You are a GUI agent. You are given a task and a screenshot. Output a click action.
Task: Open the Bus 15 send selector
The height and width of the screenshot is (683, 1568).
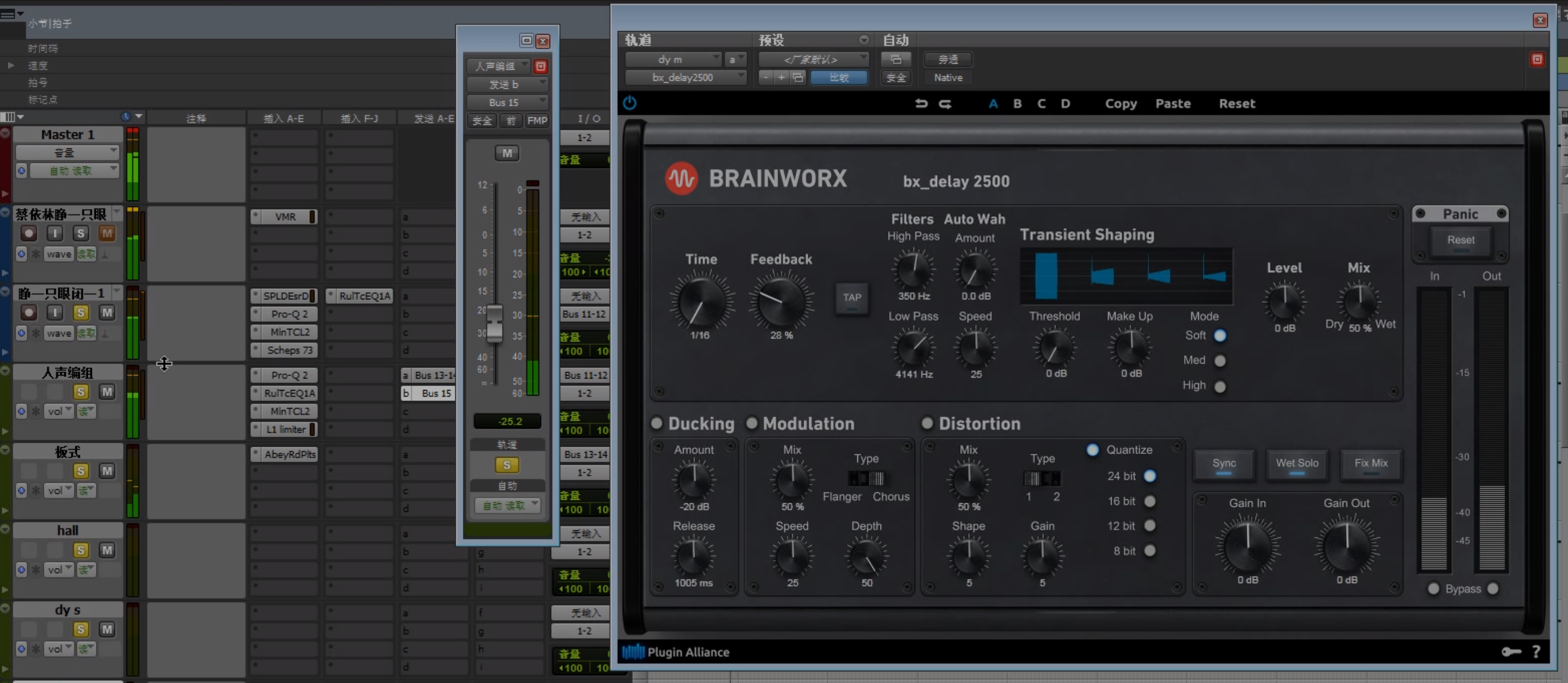point(508,102)
